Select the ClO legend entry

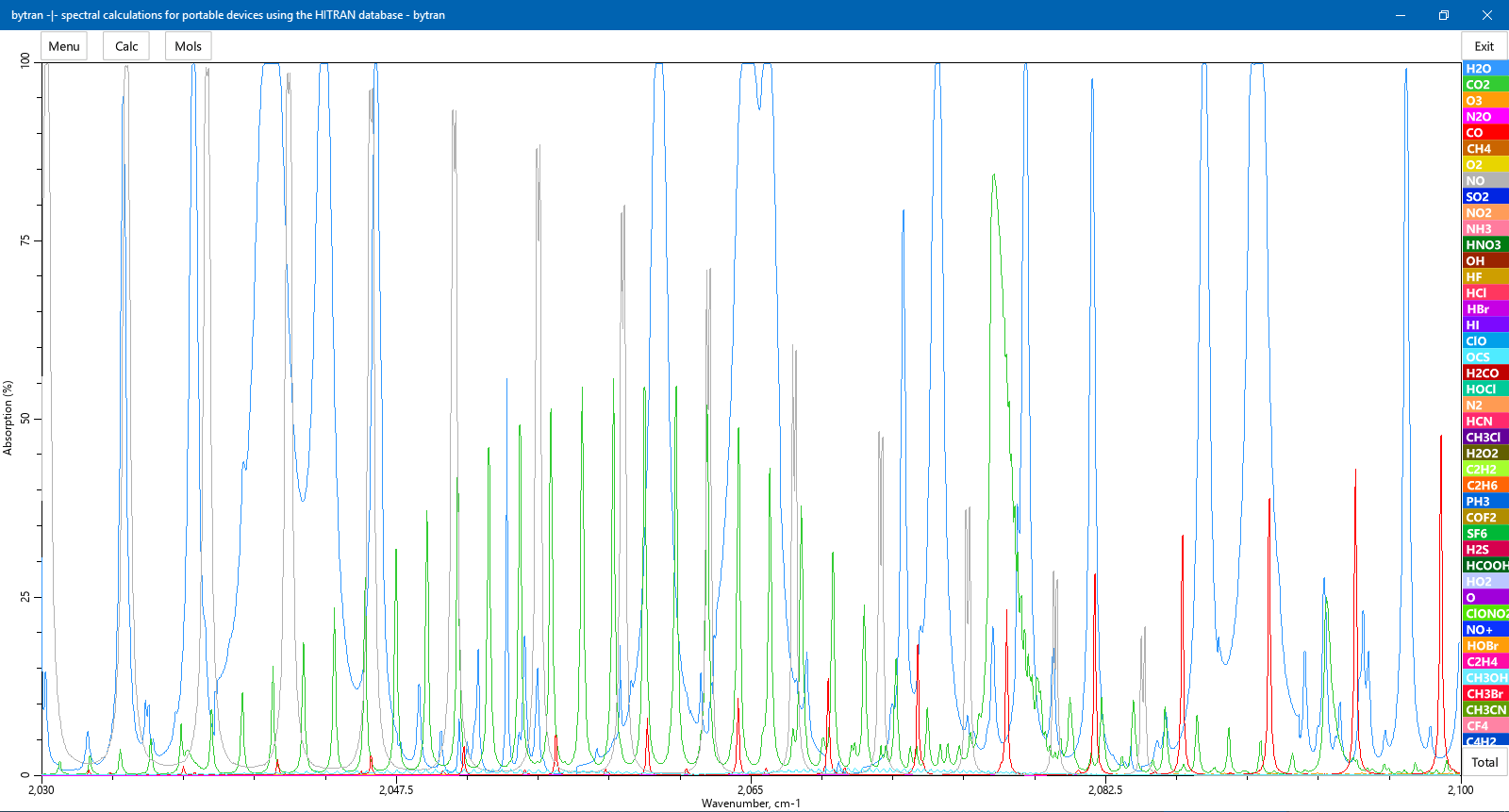coord(1485,341)
